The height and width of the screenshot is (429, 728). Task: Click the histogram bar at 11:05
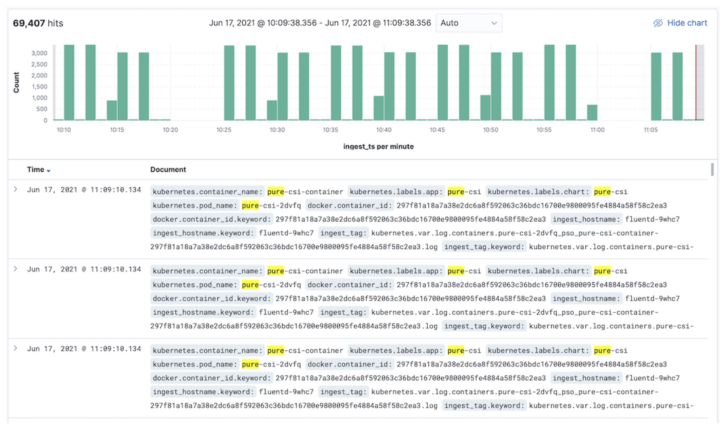pyautogui.click(x=656, y=86)
